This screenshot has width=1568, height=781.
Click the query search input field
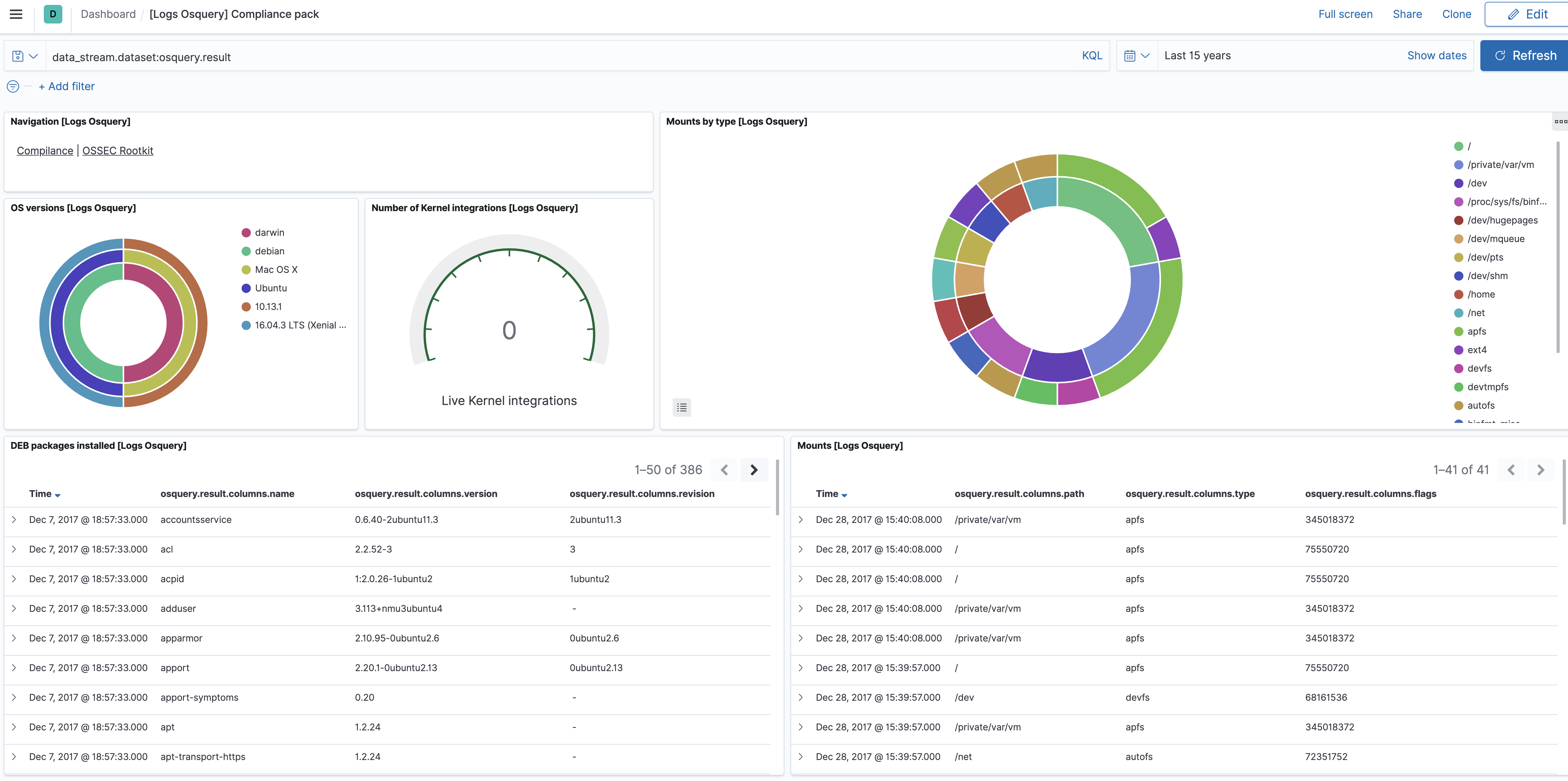[548, 57]
